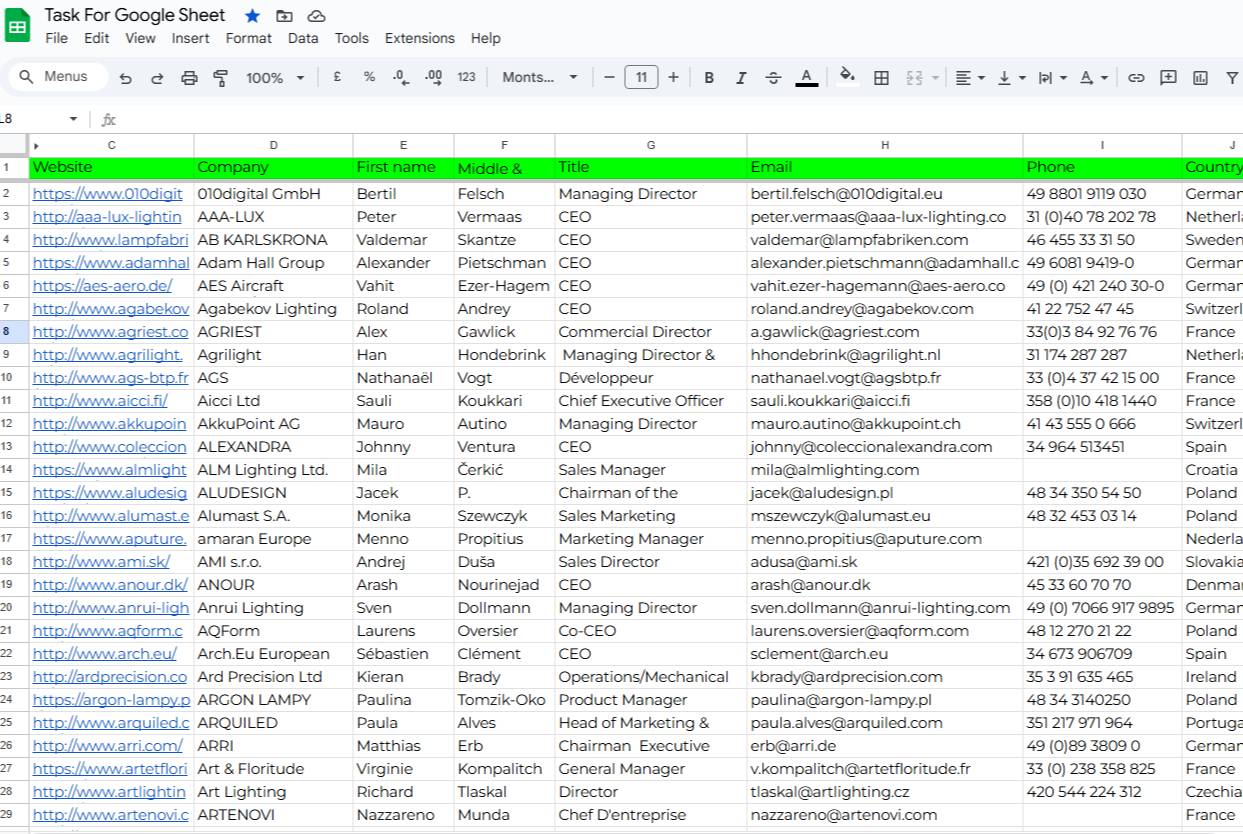Open horizontal align dropdown
The width and height of the screenshot is (1243, 834).
(x=969, y=78)
